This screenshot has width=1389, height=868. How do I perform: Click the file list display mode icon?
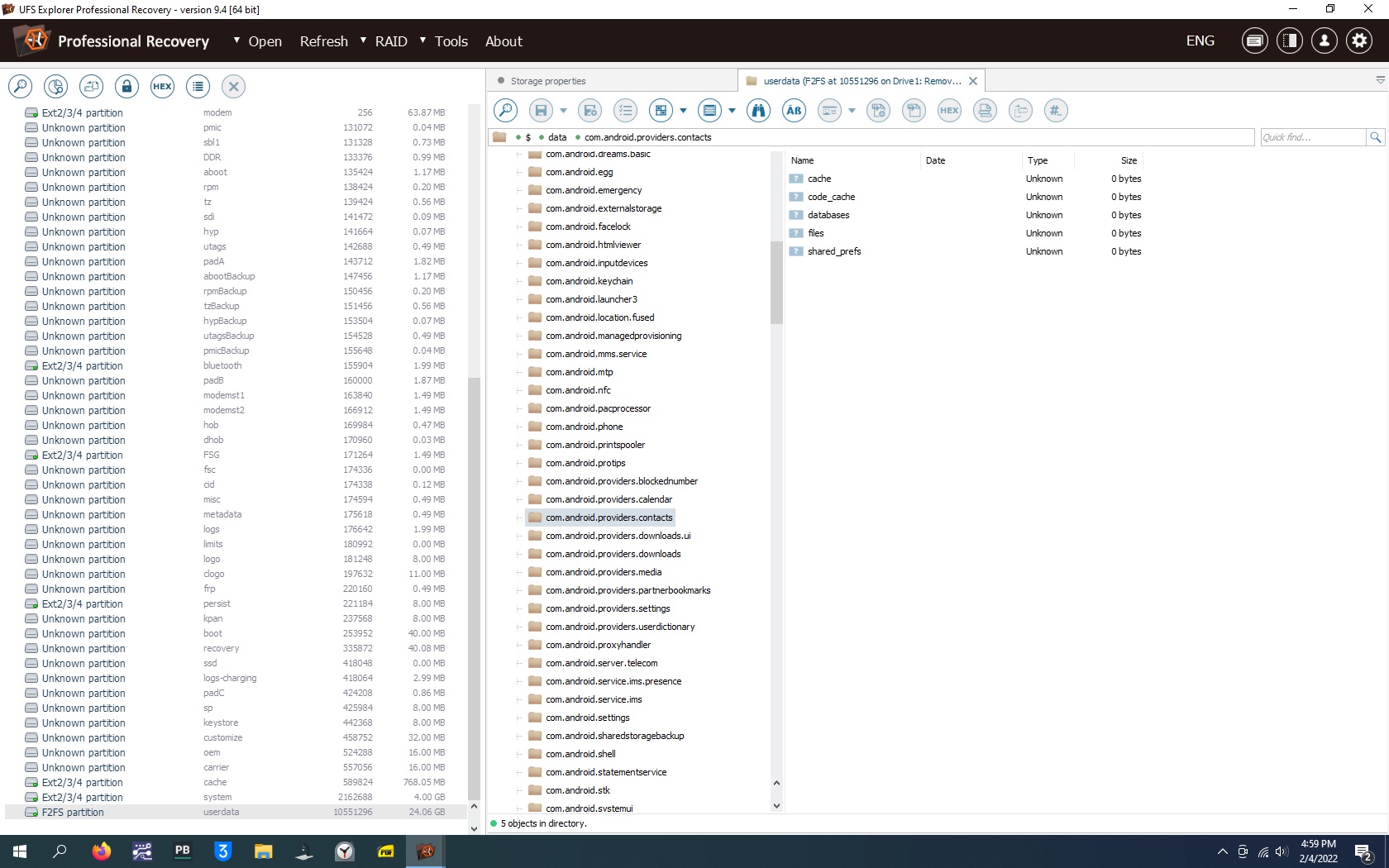coord(709,110)
